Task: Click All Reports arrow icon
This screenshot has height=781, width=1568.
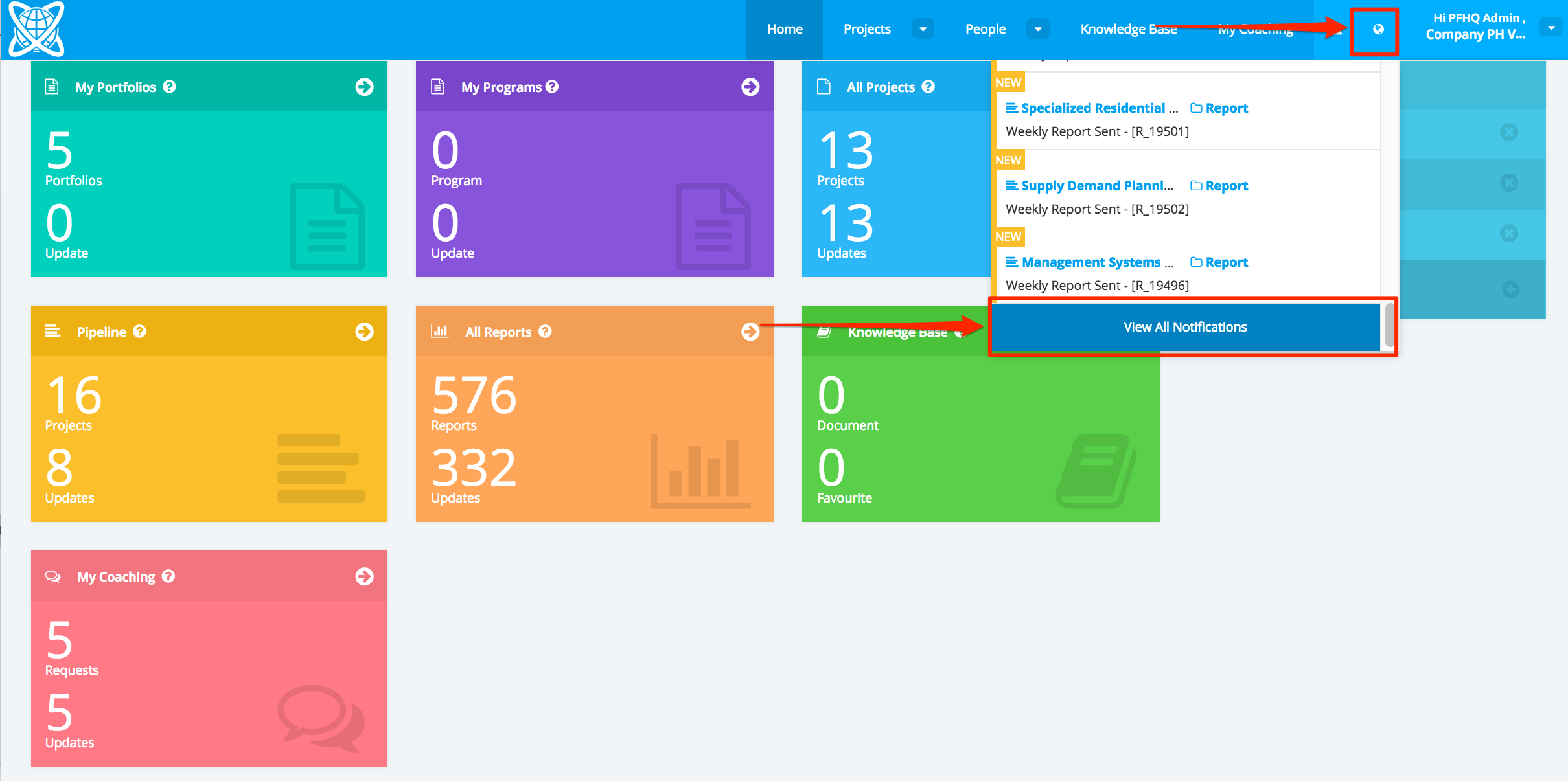Action: tap(750, 332)
